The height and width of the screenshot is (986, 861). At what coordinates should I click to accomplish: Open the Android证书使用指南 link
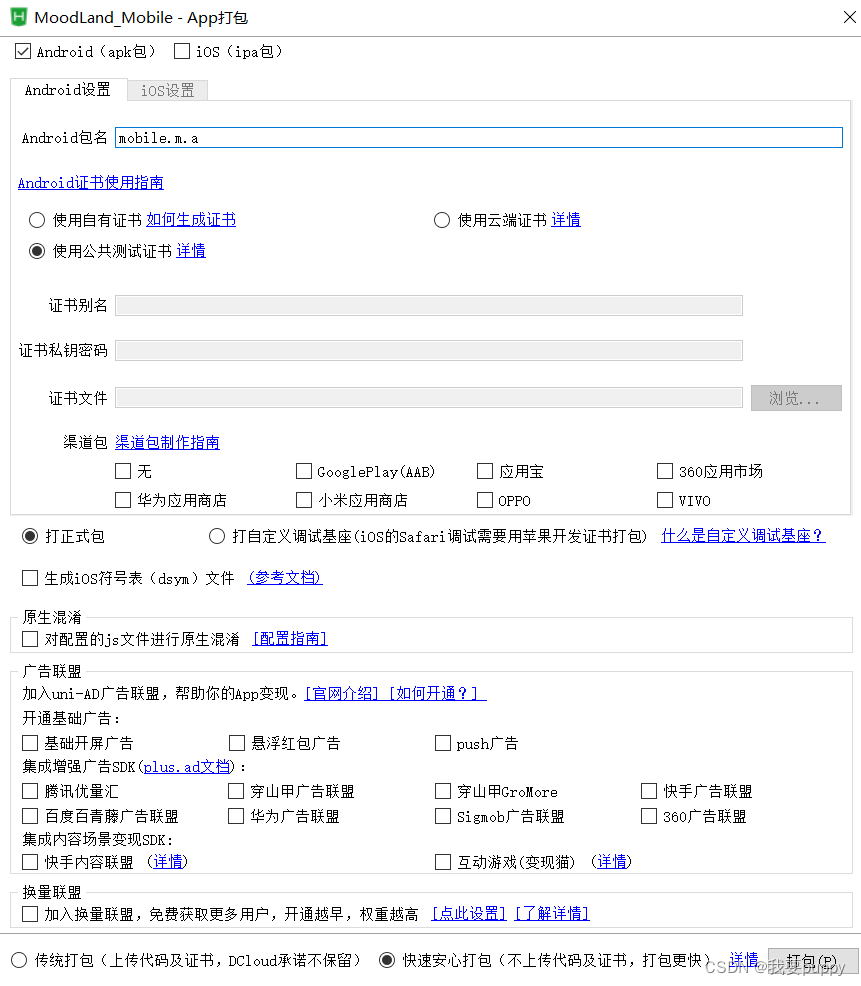[x=91, y=182]
